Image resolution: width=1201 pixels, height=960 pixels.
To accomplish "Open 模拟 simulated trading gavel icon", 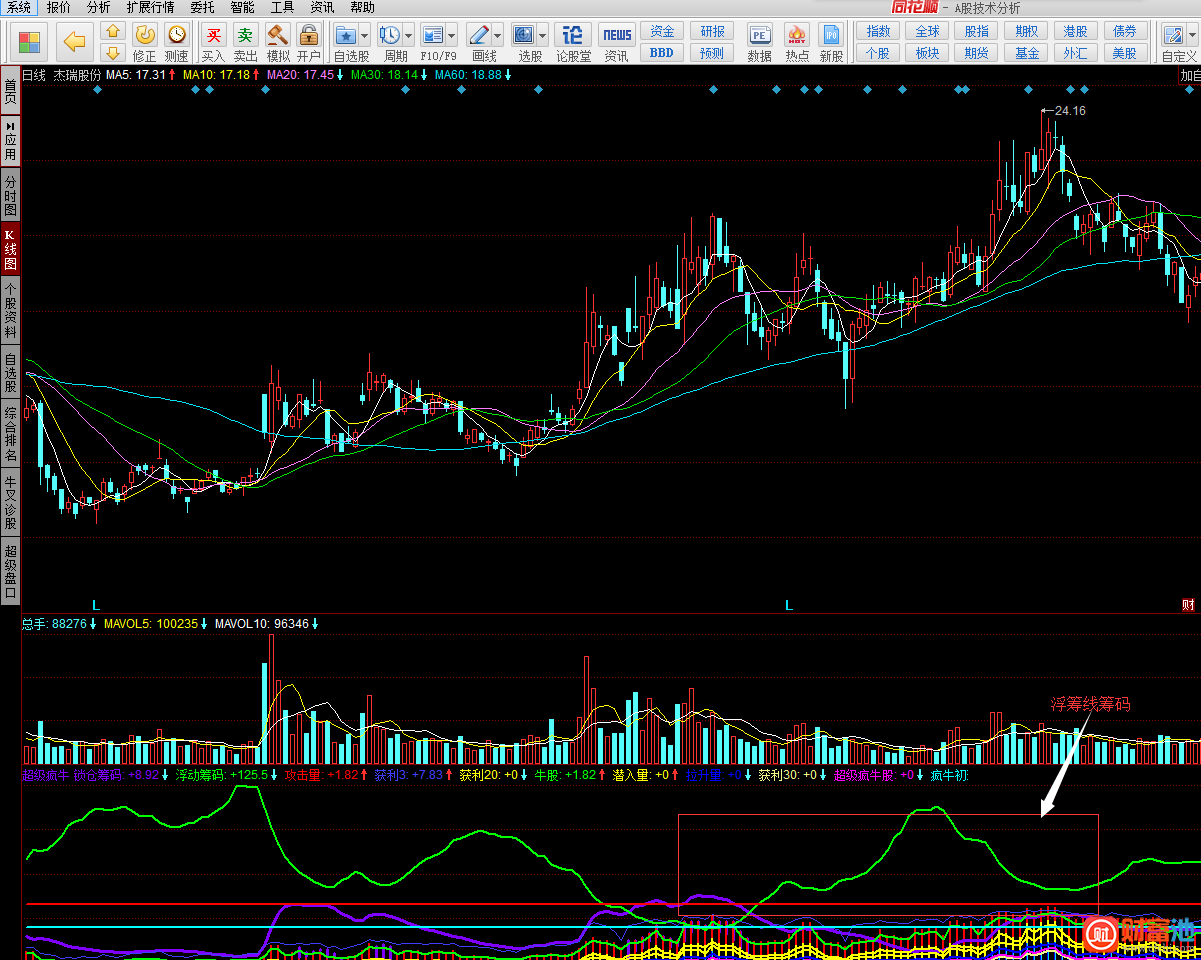I will coord(277,36).
